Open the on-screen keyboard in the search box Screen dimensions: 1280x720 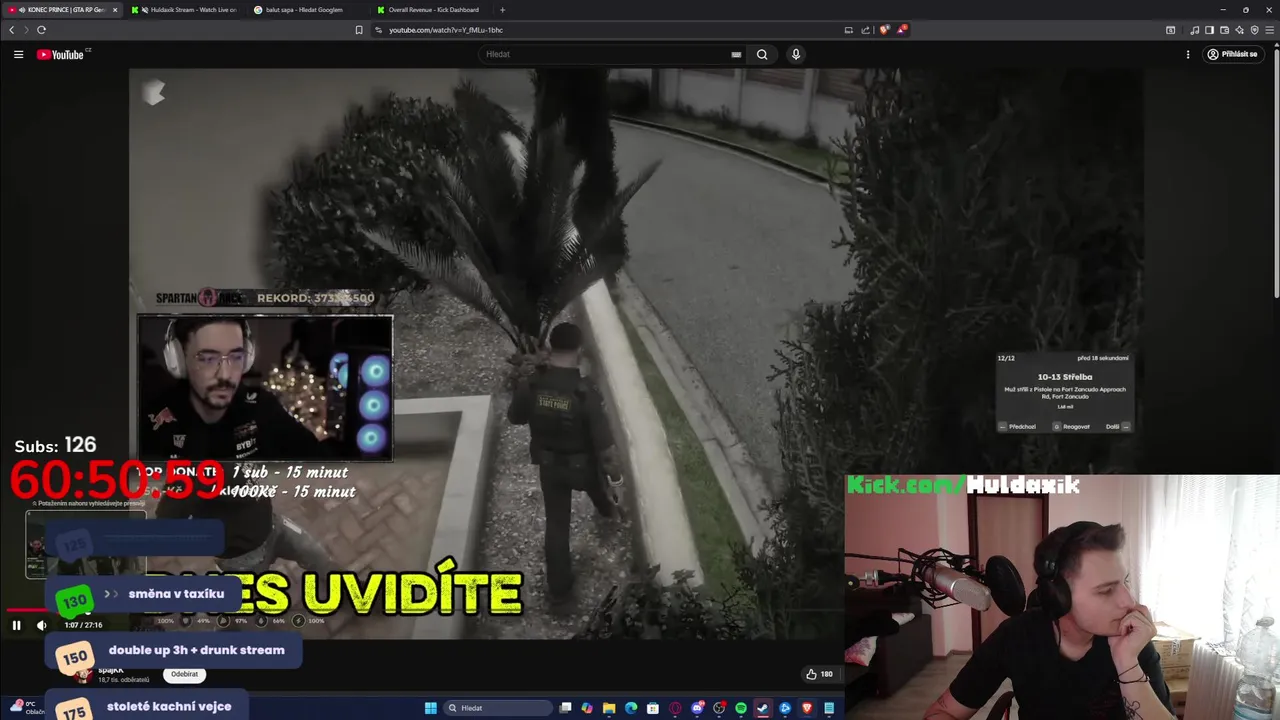tap(736, 54)
